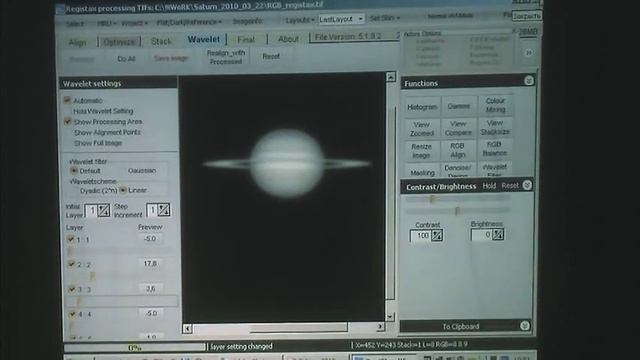Viewport: 640px width, 360px height.
Task: Open the ImageInfo menu item
Action: pos(247,21)
